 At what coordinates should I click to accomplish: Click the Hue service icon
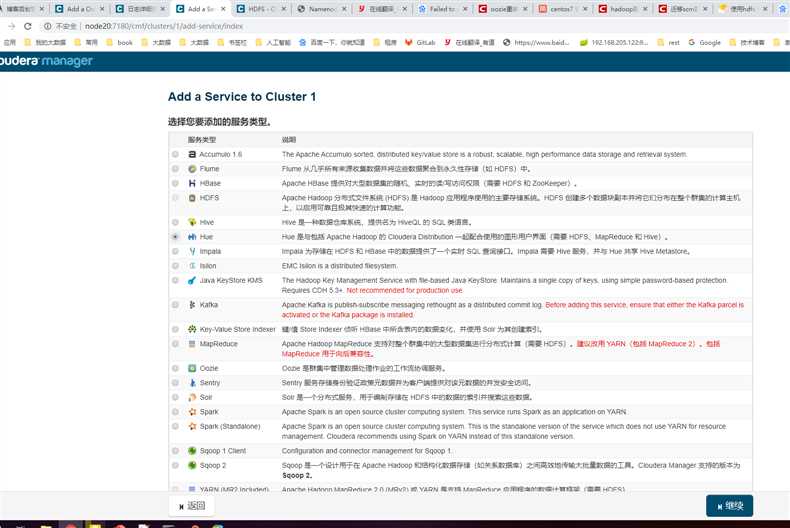[x=192, y=237]
